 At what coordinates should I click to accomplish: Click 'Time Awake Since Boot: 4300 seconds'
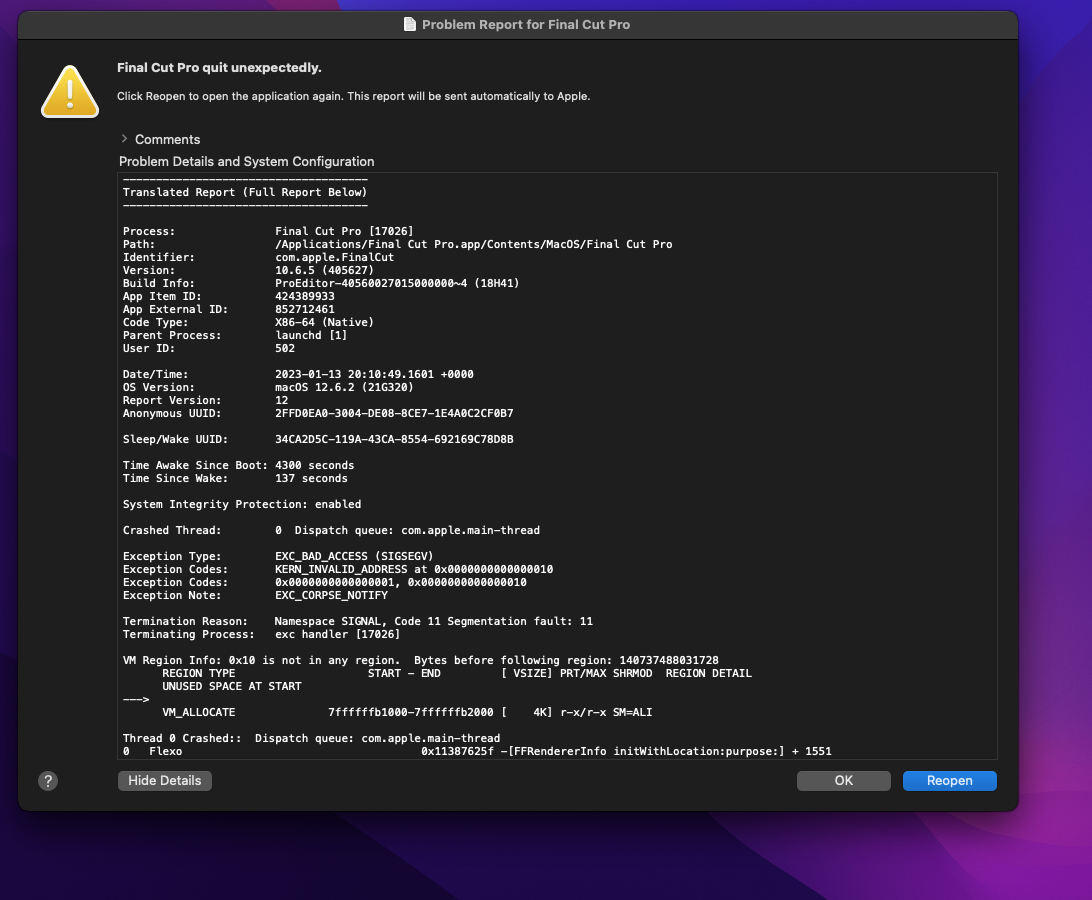238,465
